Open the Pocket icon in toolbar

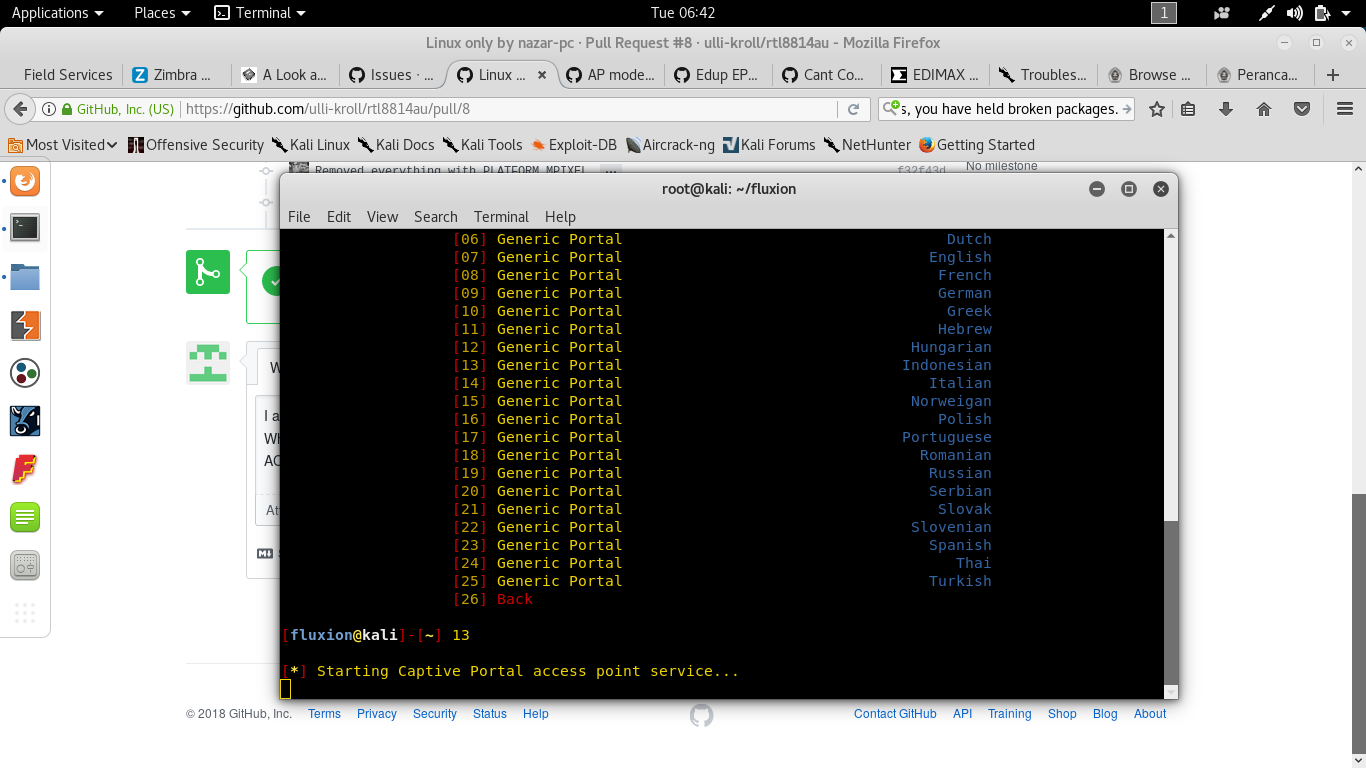click(1302, 109)
